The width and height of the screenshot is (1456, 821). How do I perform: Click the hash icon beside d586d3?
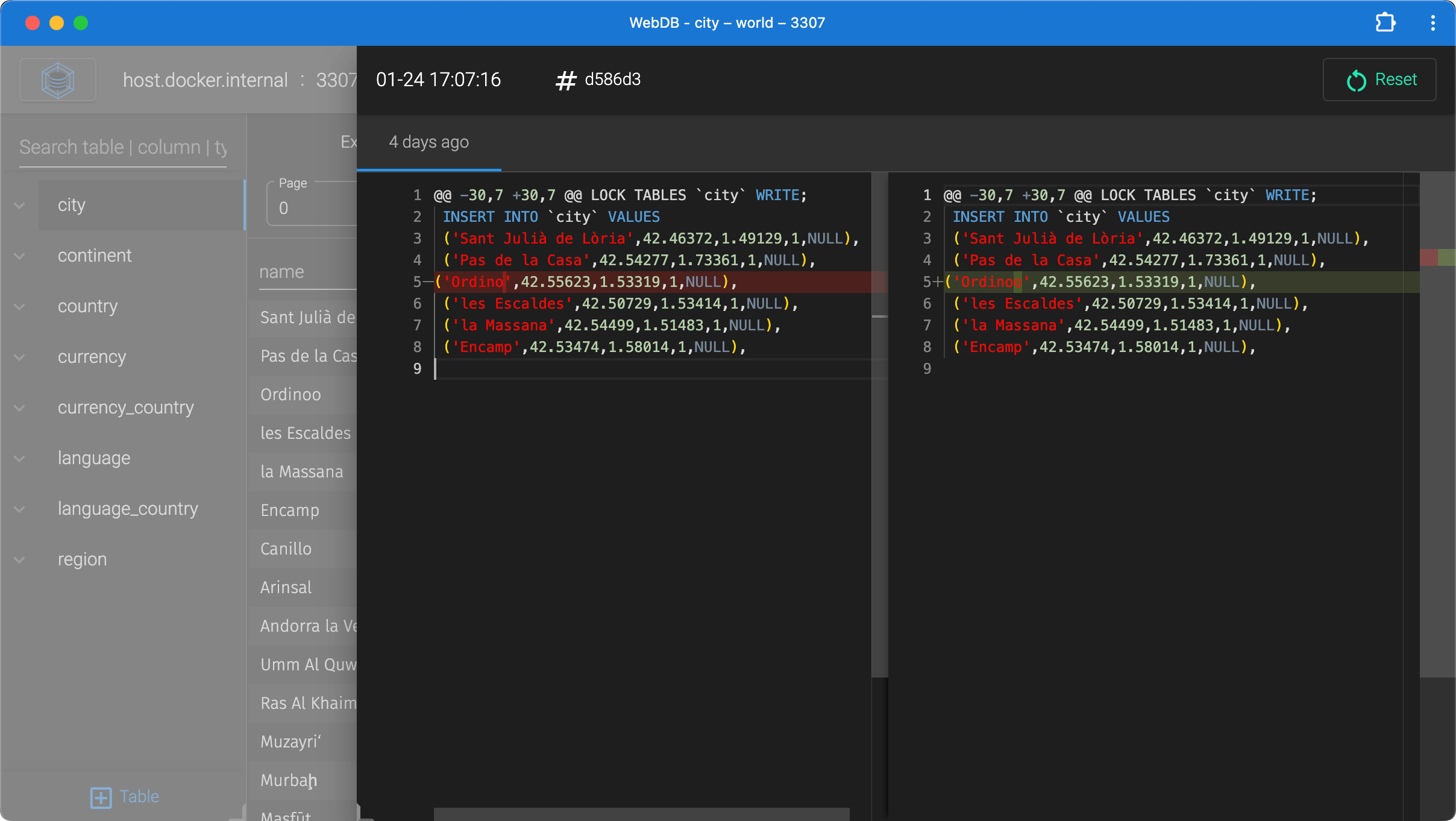[x=565, y=80]
